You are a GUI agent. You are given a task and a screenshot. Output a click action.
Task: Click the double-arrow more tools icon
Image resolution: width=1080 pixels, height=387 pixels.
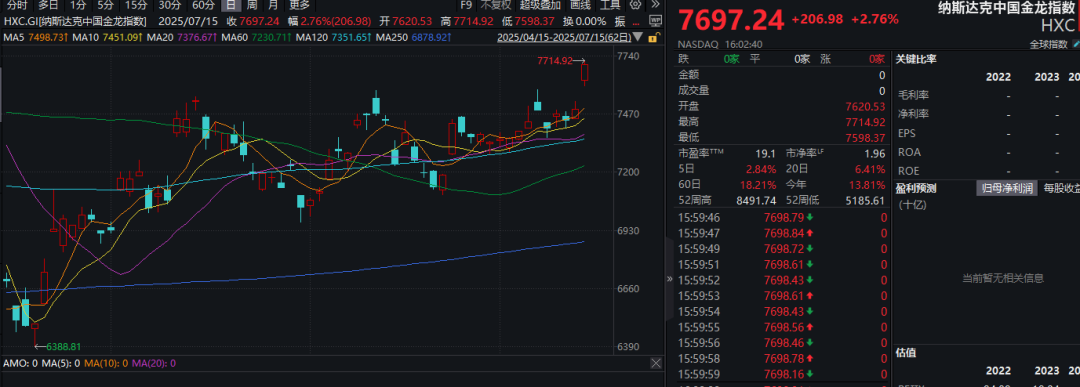click(x=655, y=4)
